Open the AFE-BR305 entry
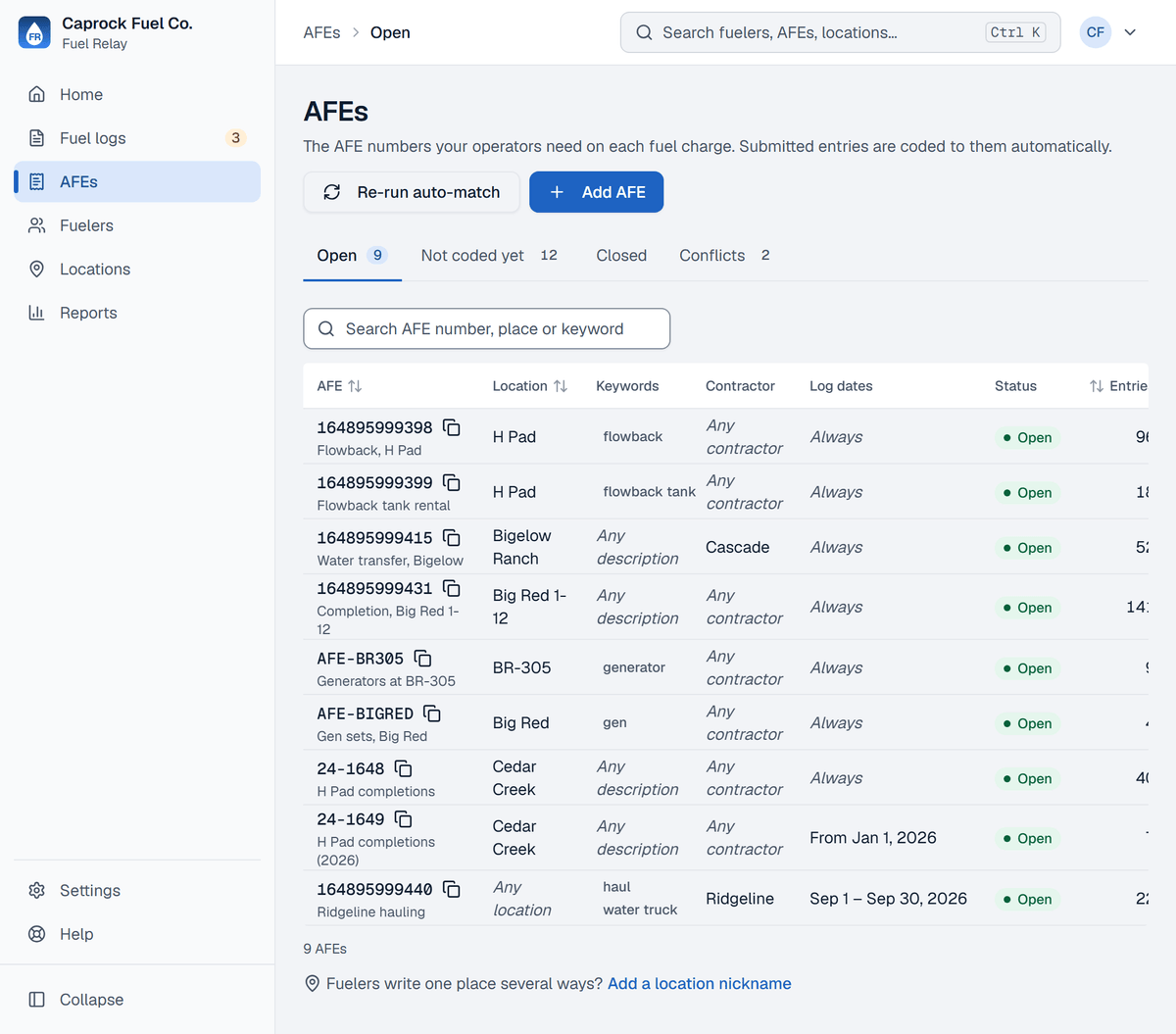 point(725,667)
